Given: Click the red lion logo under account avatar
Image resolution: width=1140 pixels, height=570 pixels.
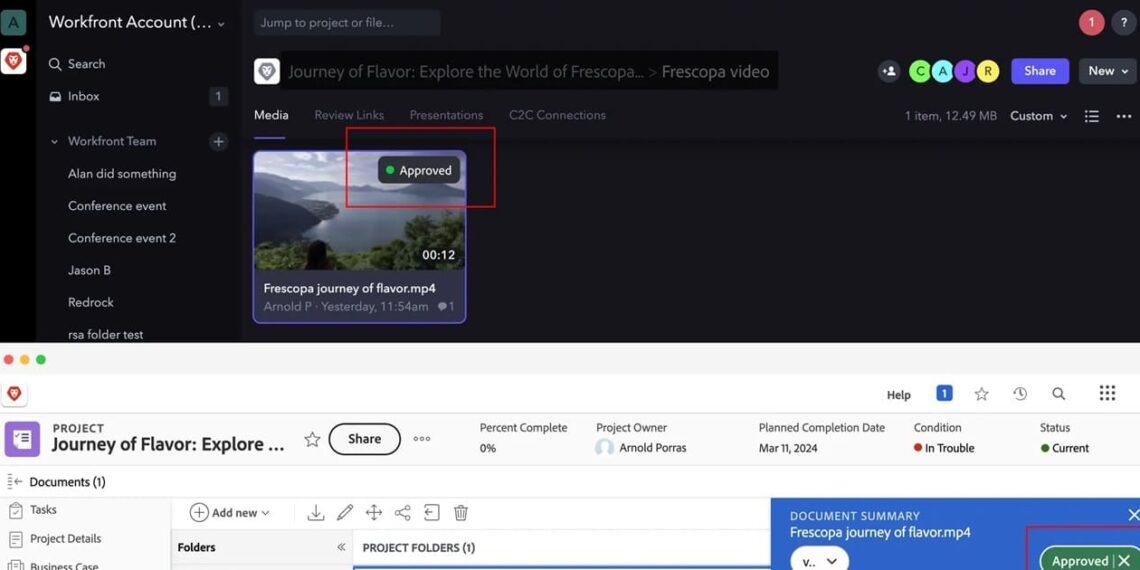Looking at the screenshot, I should [x=14, y=61].
